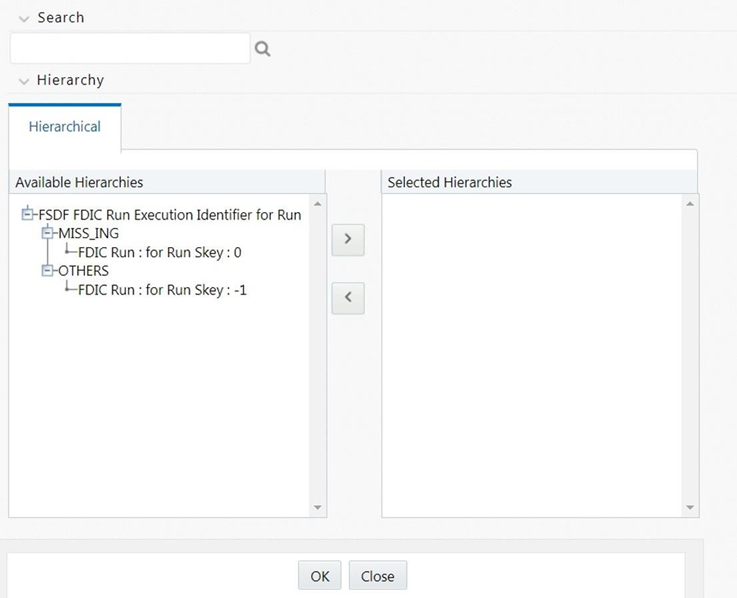Collapse the OTHERS tree node
The height and width of the screenshot is (598, 737).
(x=47, y=270)
